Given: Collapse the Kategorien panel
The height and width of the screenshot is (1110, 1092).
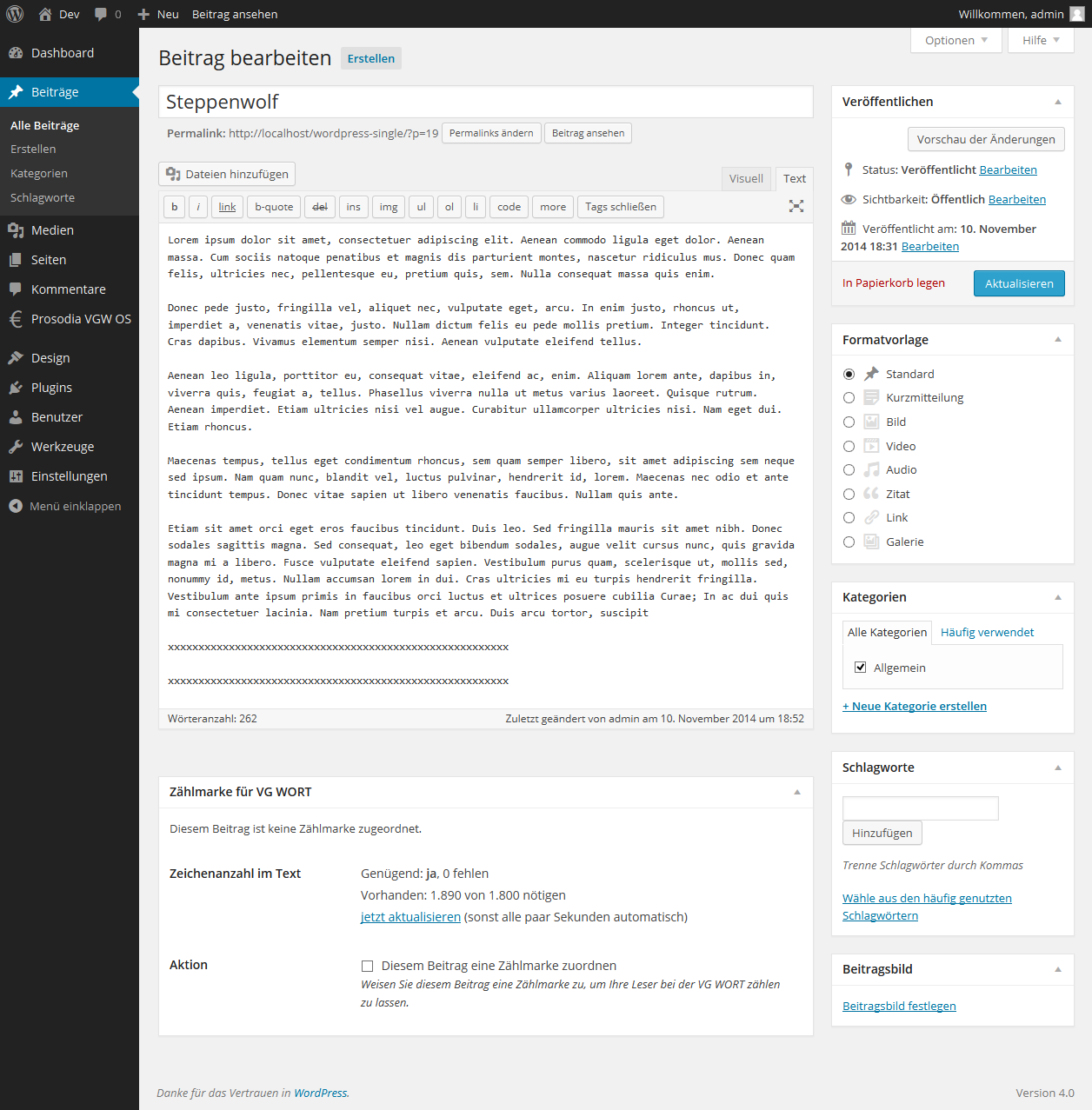Looking at the screenshot, I should (1058, 597).
